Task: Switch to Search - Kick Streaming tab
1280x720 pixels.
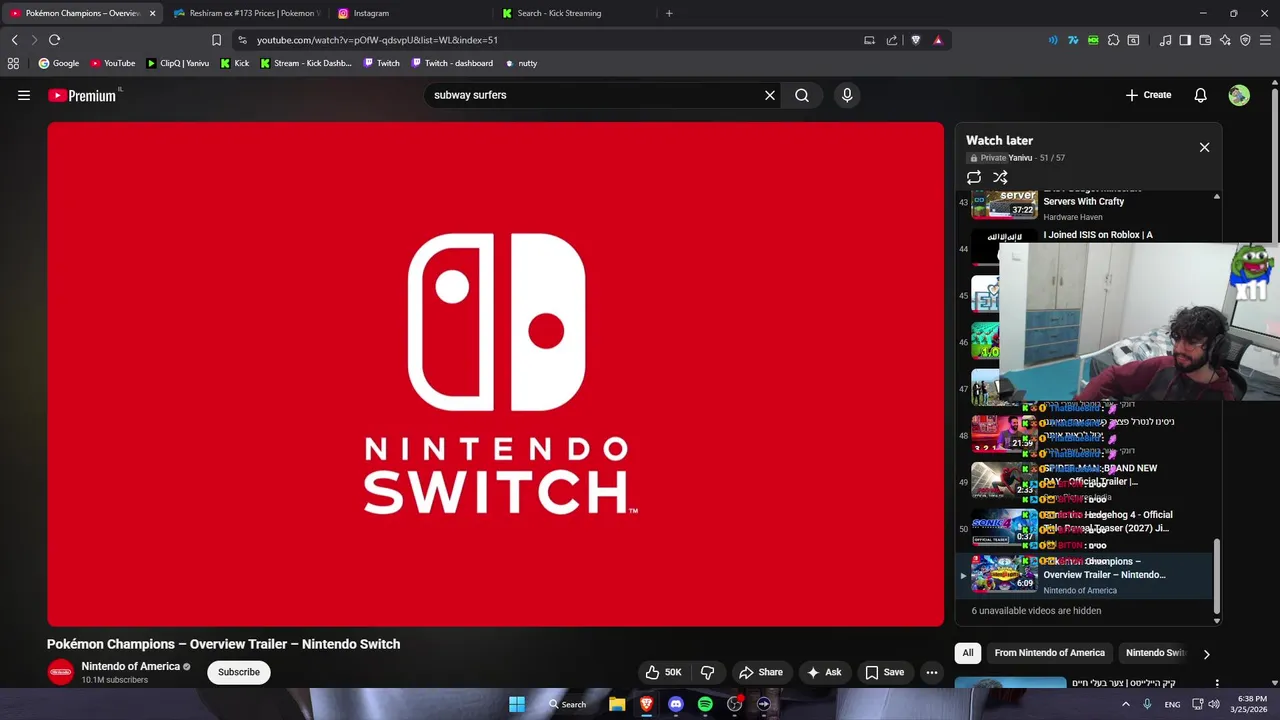Action: click(575, 13)
